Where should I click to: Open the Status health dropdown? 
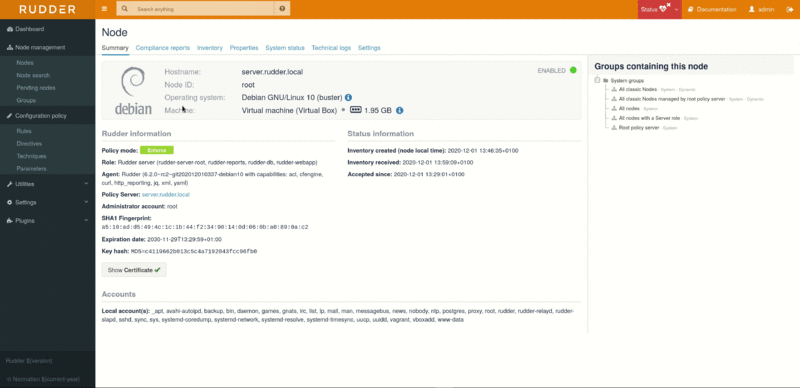pyautogui.click(x=659, y=9)
